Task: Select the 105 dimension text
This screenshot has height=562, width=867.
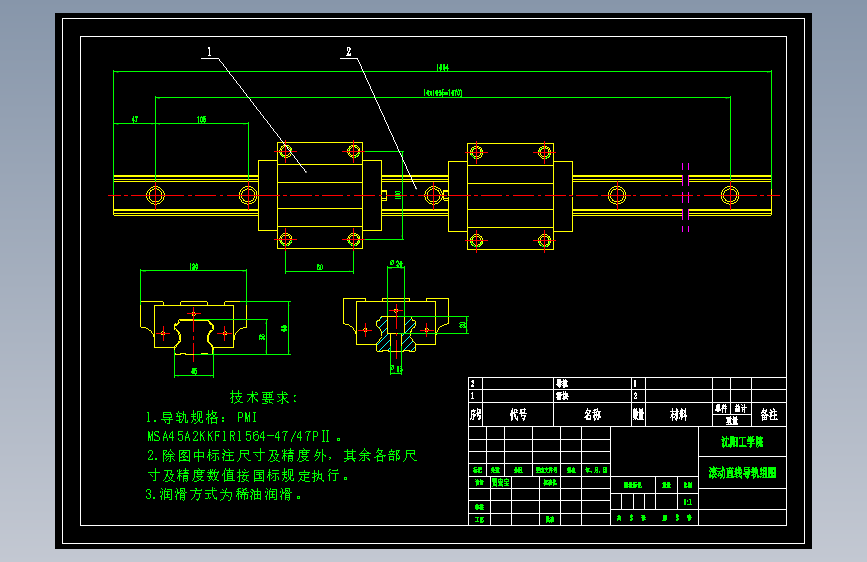Action: (x=201, y=119)
